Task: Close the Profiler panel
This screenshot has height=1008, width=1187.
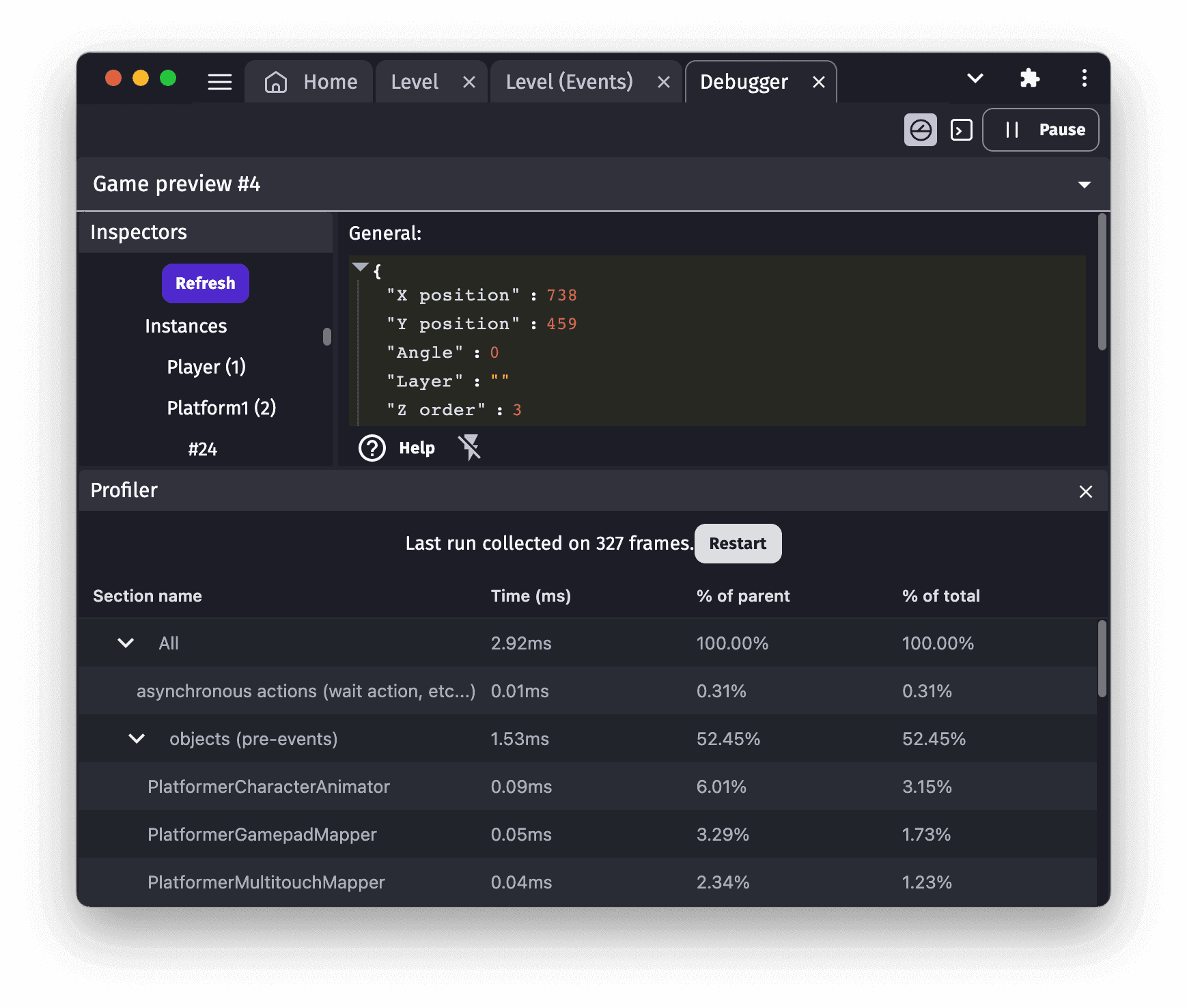Action: point(1085,492)
